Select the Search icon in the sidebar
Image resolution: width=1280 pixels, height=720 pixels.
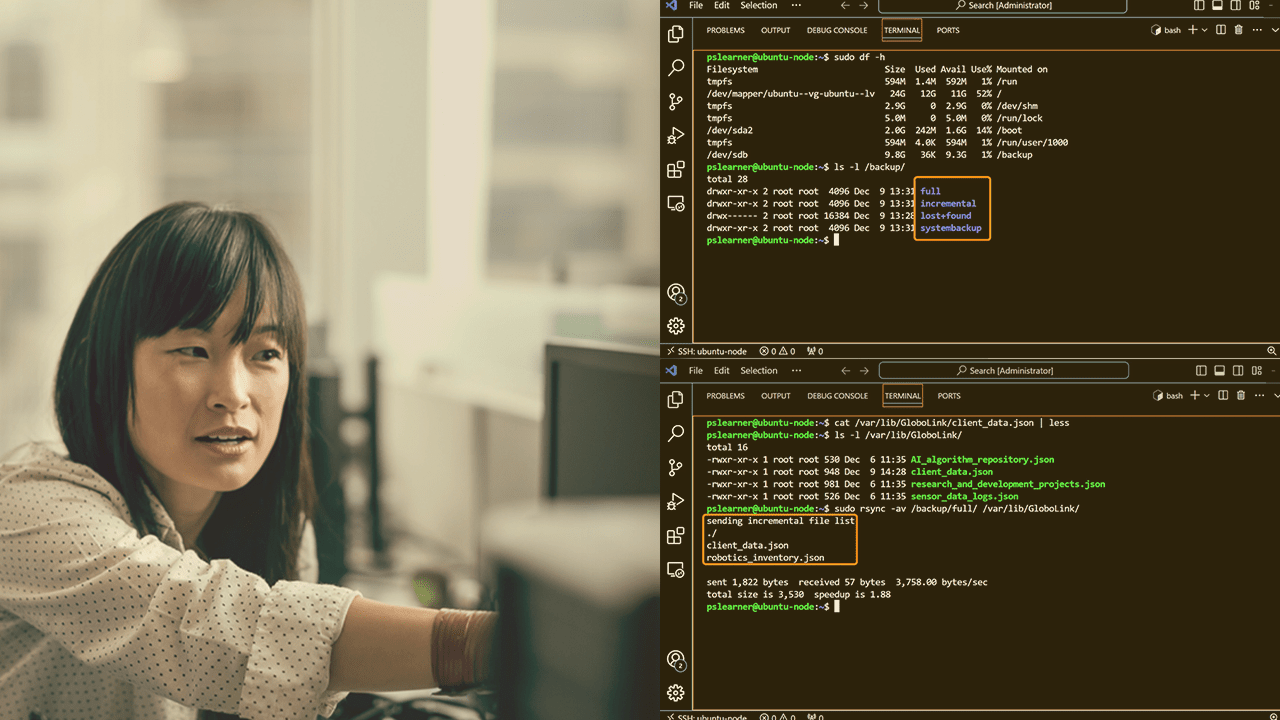[675, 69]
